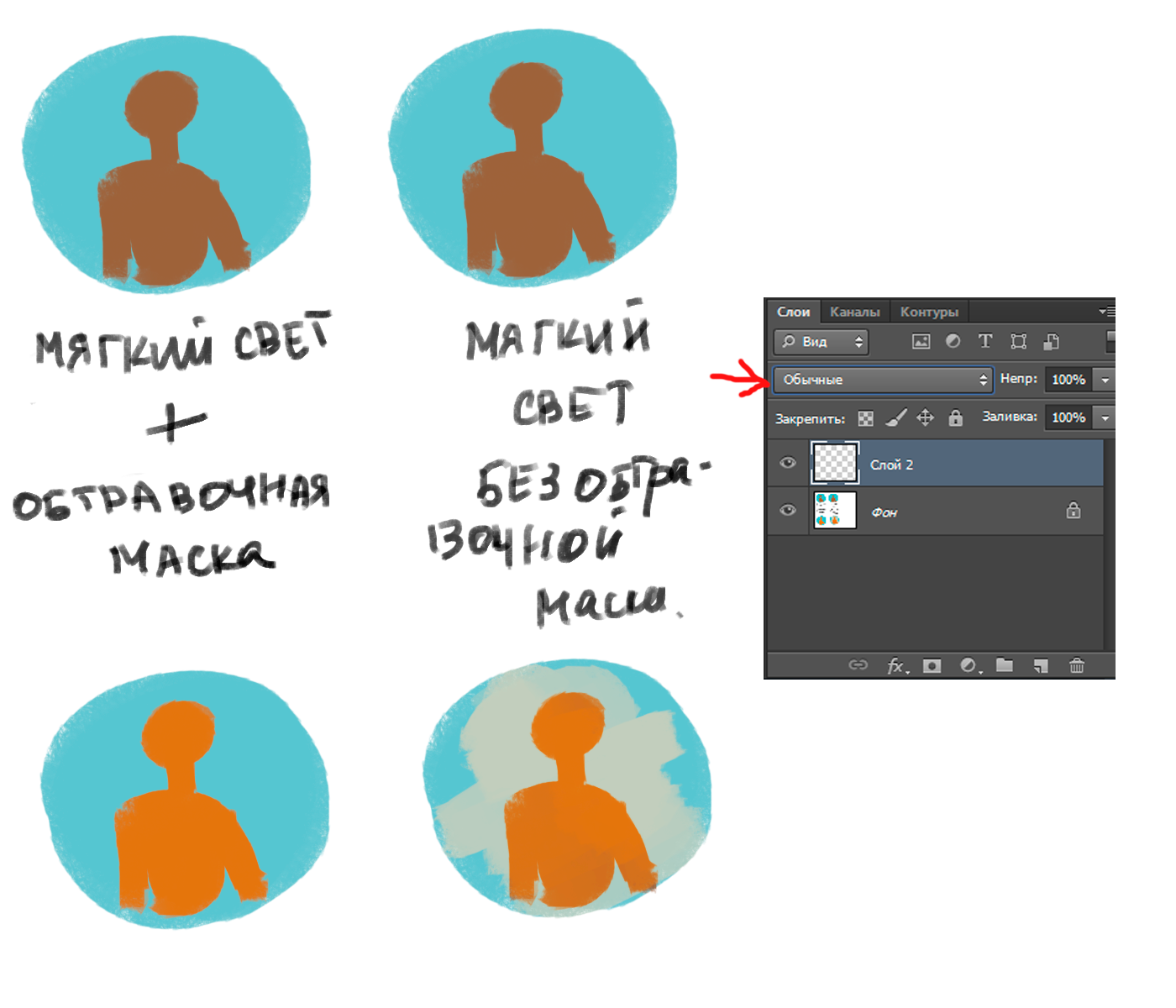Open the Вид layer filter dropdown
This screenshot has width=1176, height=1008.
(x=822, y=342)
